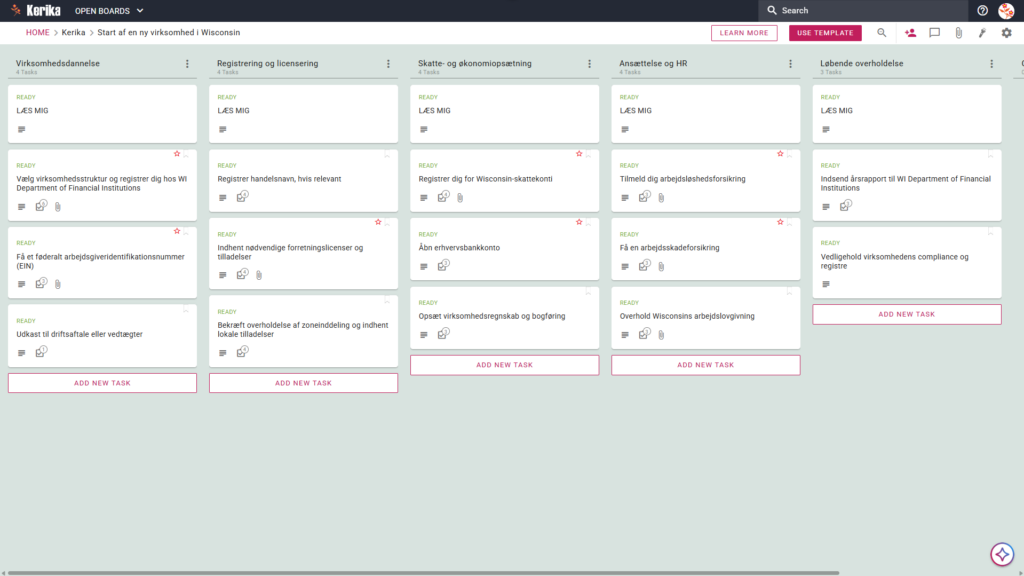This screenshot has width=1024, height=576.
Task: Open checklist icon on Bekræft overholdelse af zoneinddeling card
Action: [242, 352]
